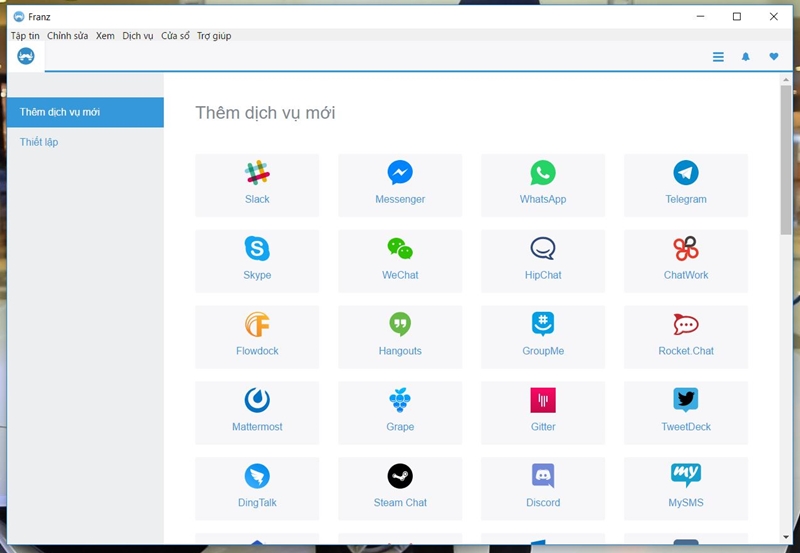Add the WhatsApp service
The image size is (800, 553).
coord(543,185)
